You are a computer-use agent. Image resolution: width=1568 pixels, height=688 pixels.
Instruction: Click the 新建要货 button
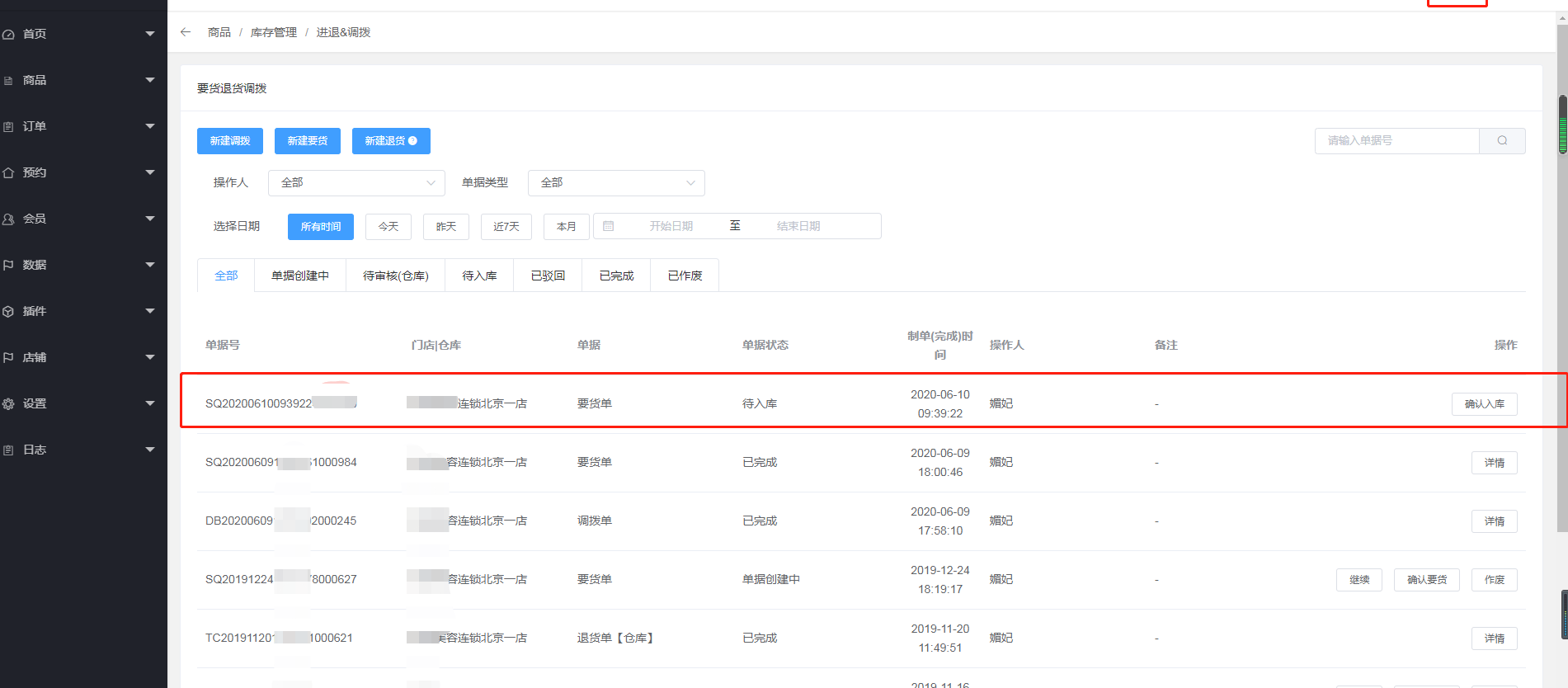coord(308,141)
